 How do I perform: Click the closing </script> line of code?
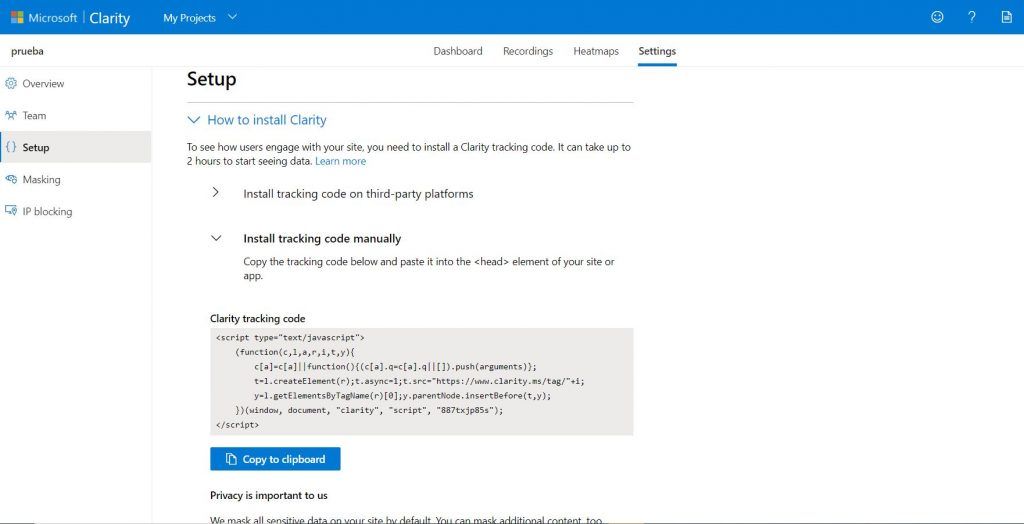[x=237, y=425]
